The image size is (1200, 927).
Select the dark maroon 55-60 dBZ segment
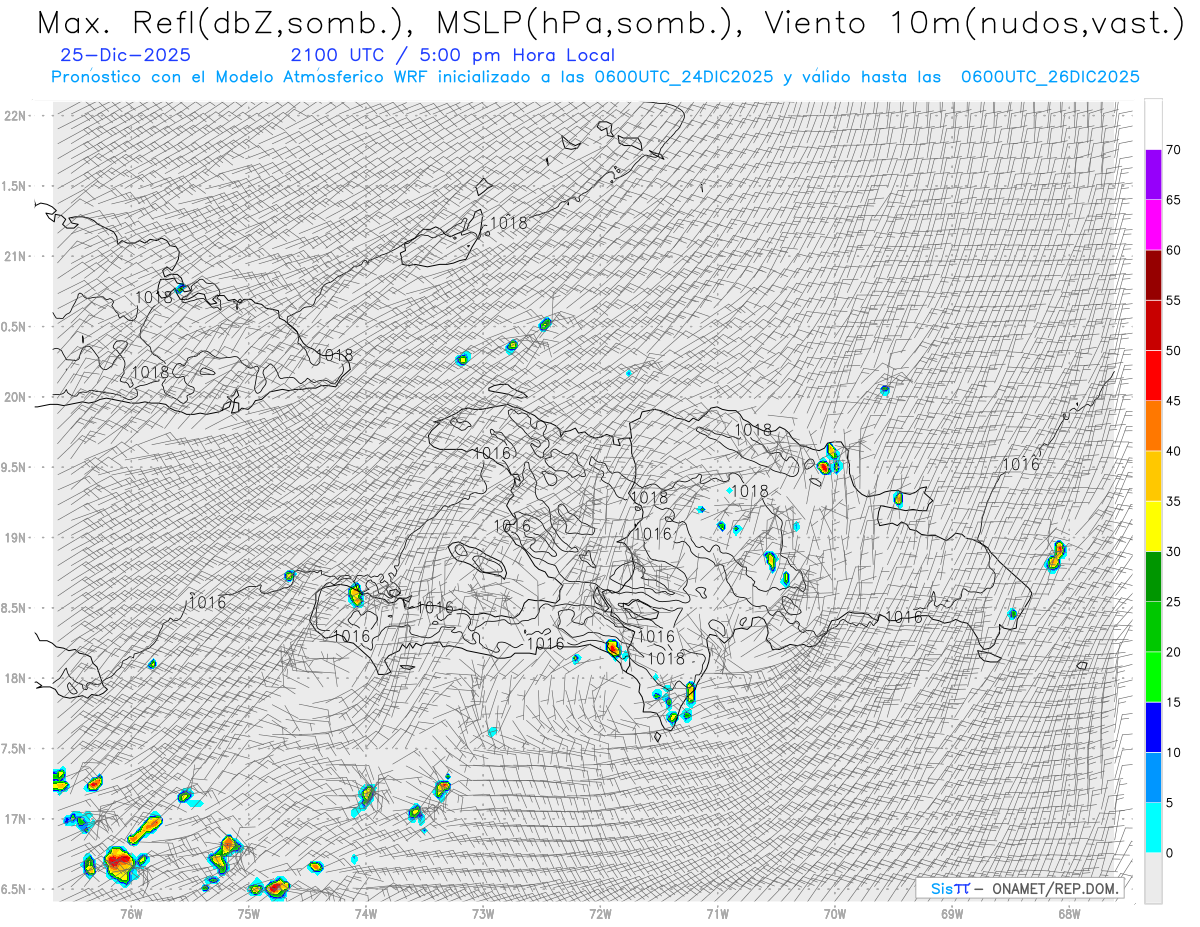click(x=1153, y=275)
